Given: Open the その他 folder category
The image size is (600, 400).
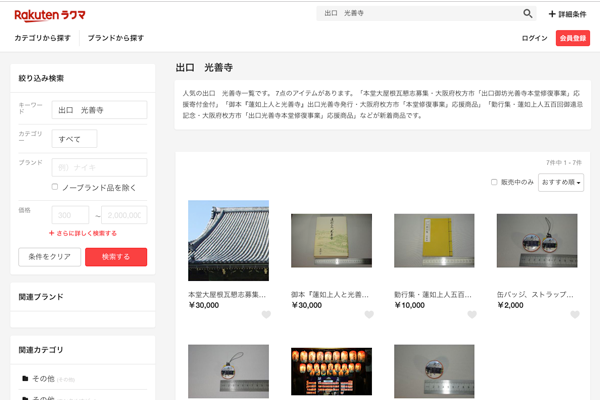Looking at the screenshot, I should [40, 380].
